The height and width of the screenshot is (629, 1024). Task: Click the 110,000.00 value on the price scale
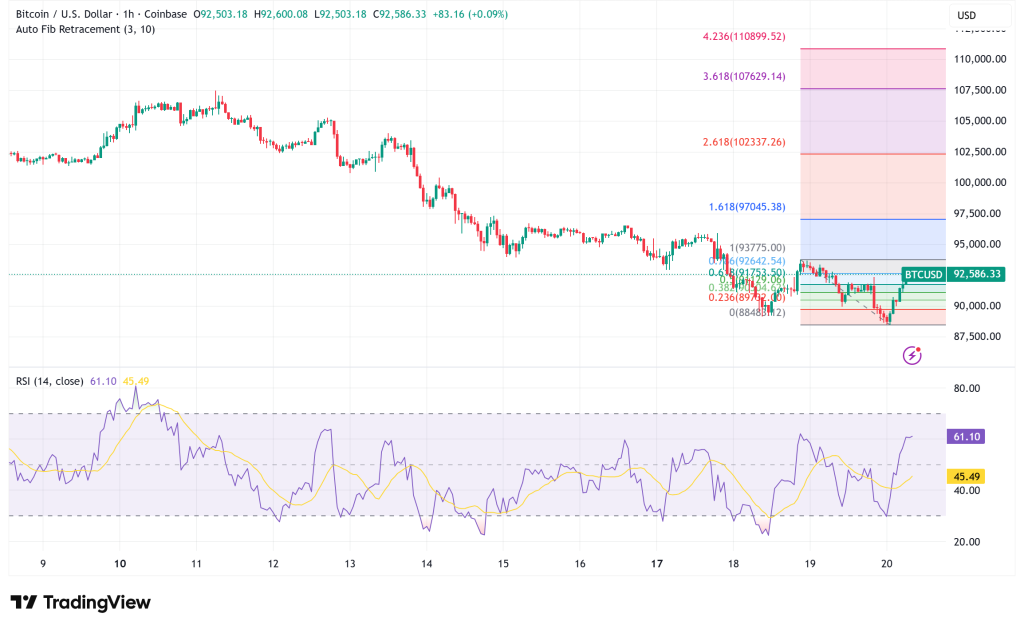[x=981, y=59]
